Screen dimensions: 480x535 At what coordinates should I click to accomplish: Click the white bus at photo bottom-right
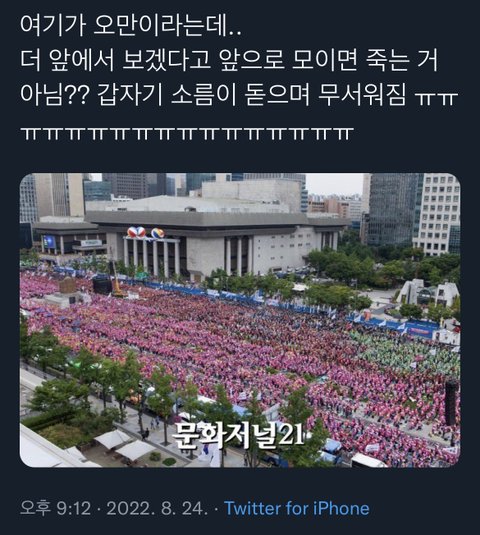368,461
